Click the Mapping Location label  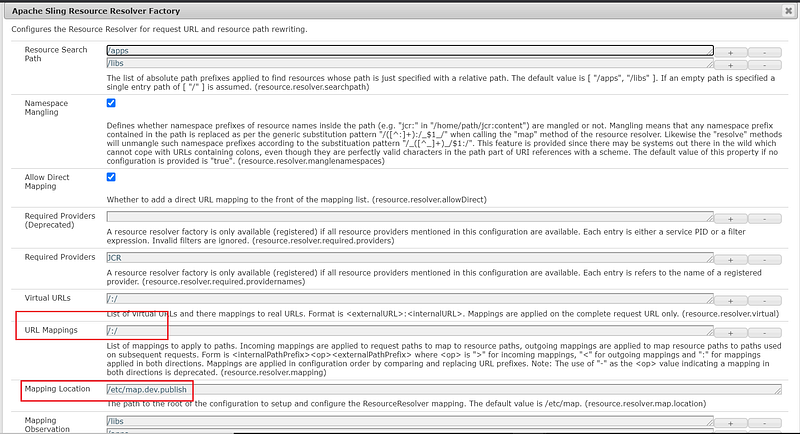point(57,389)
